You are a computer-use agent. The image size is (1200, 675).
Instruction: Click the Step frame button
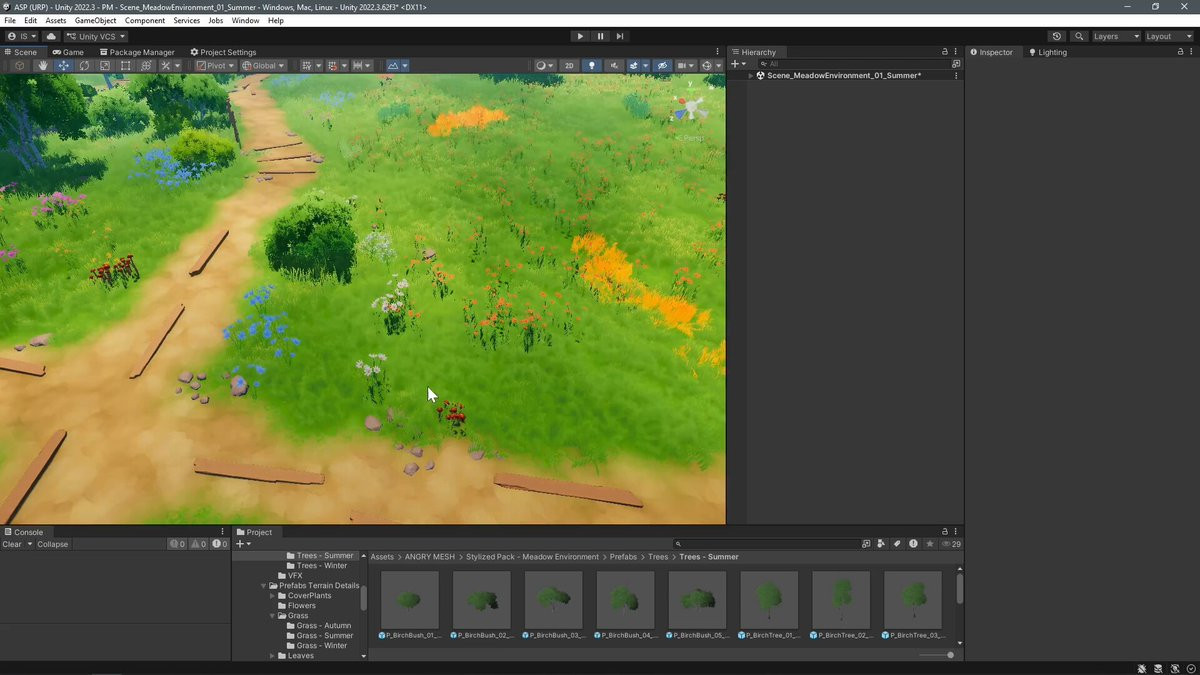(620, 36)
